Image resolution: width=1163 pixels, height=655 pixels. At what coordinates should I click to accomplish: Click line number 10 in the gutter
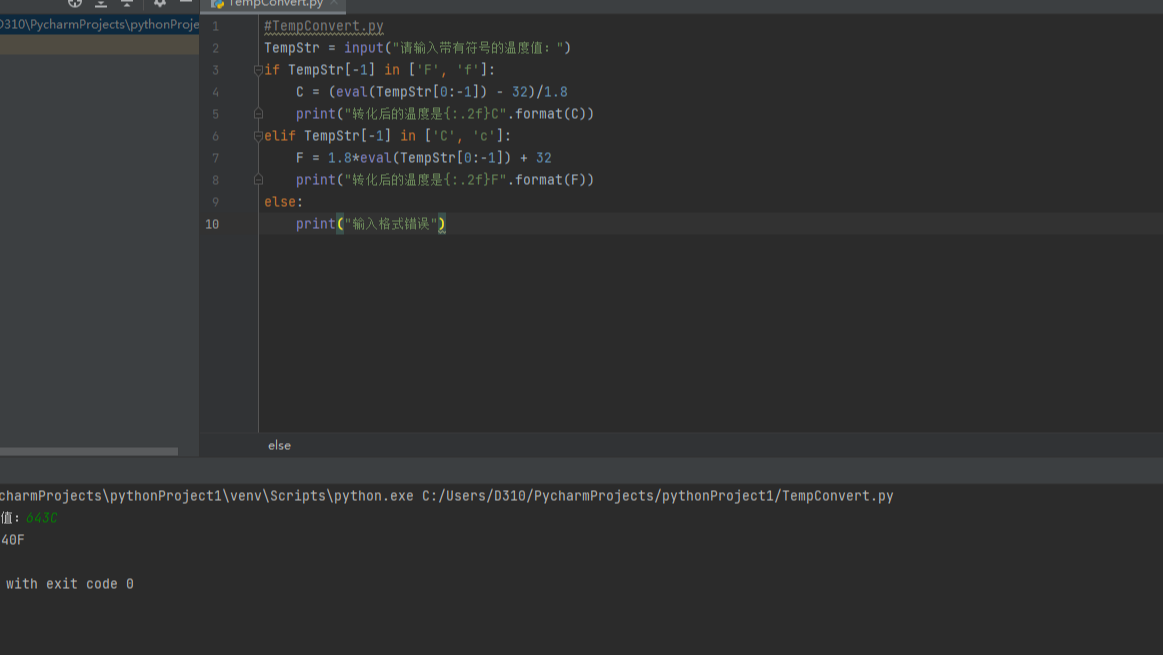click(x=212, y=224)
